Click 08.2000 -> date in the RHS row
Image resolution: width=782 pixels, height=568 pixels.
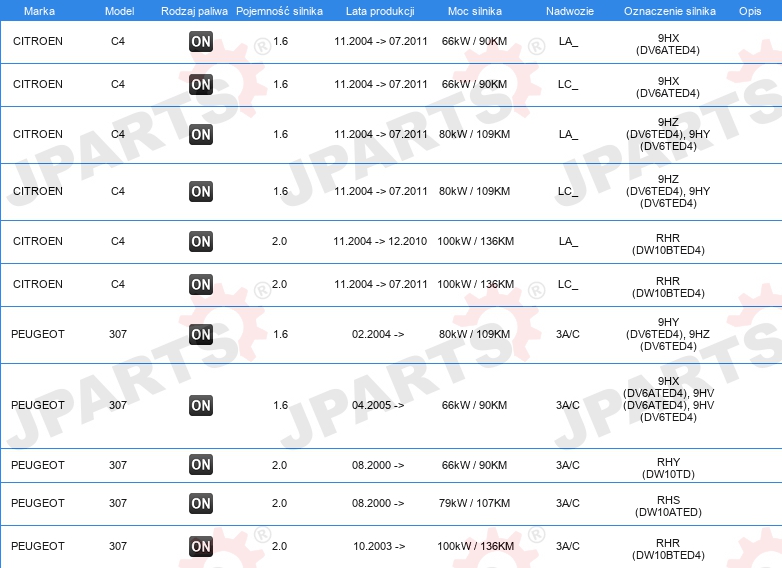pos(378,503)
